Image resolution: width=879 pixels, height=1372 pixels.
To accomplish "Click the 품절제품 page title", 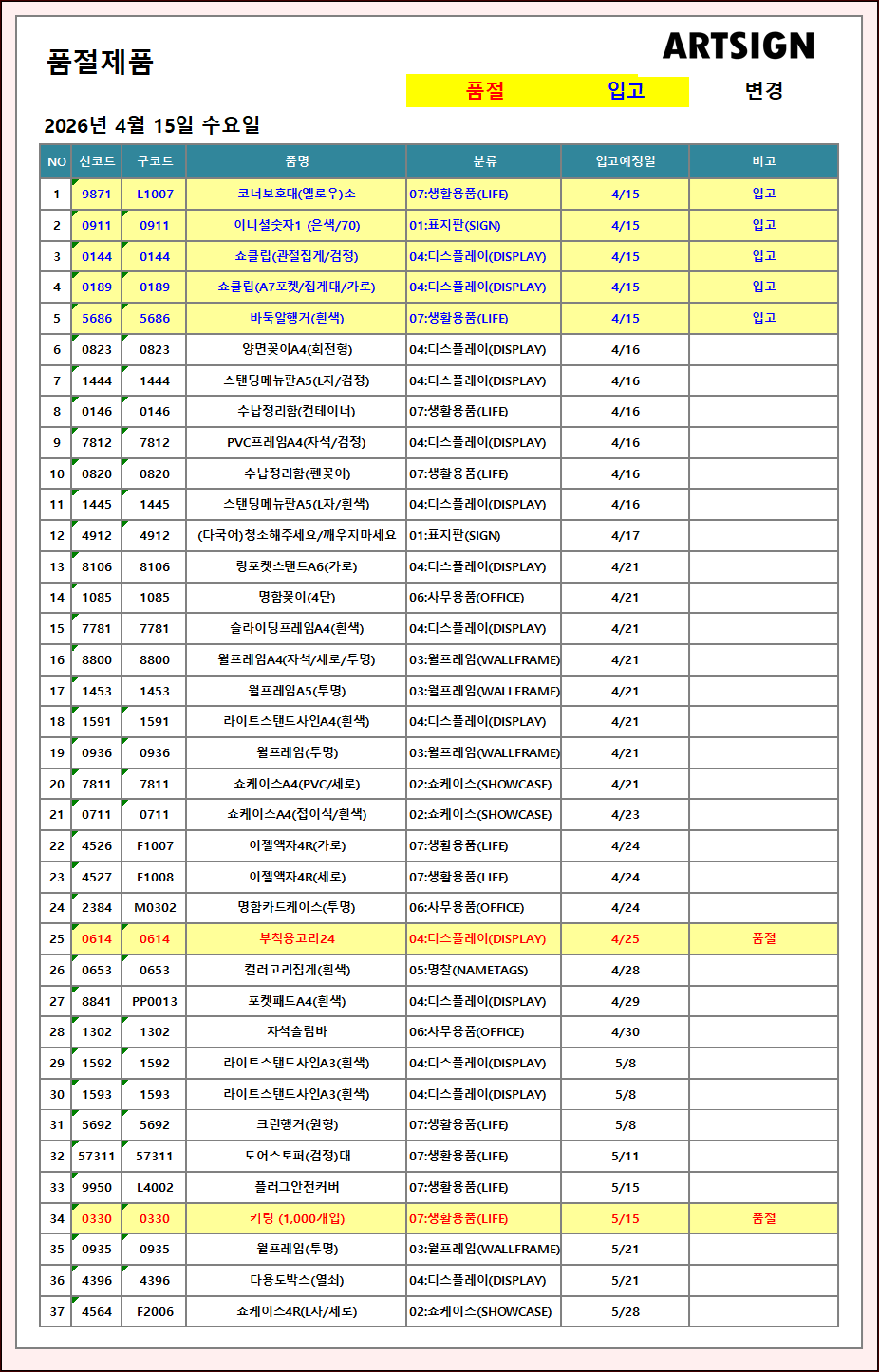I will (x=100, y=62).
